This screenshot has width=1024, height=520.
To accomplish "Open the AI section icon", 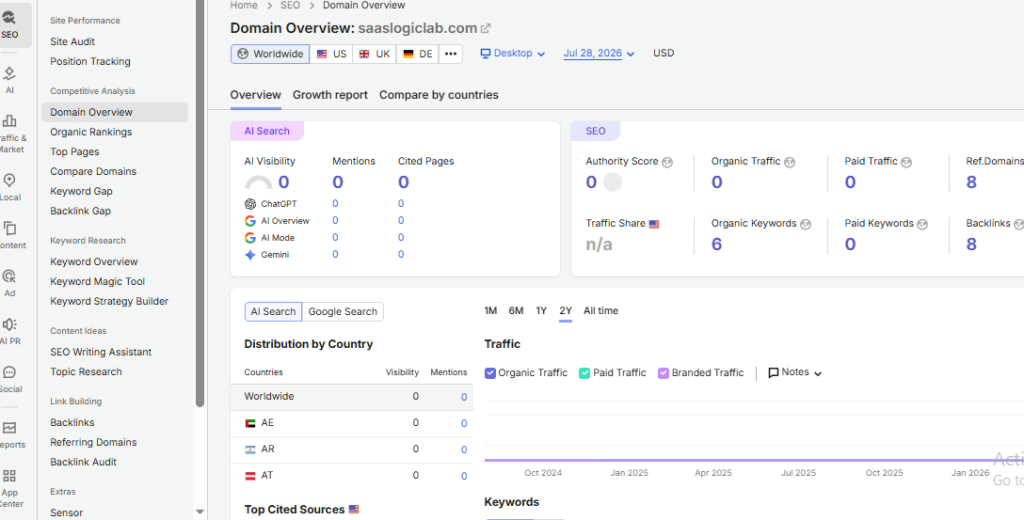I will [x=10, y=74].
